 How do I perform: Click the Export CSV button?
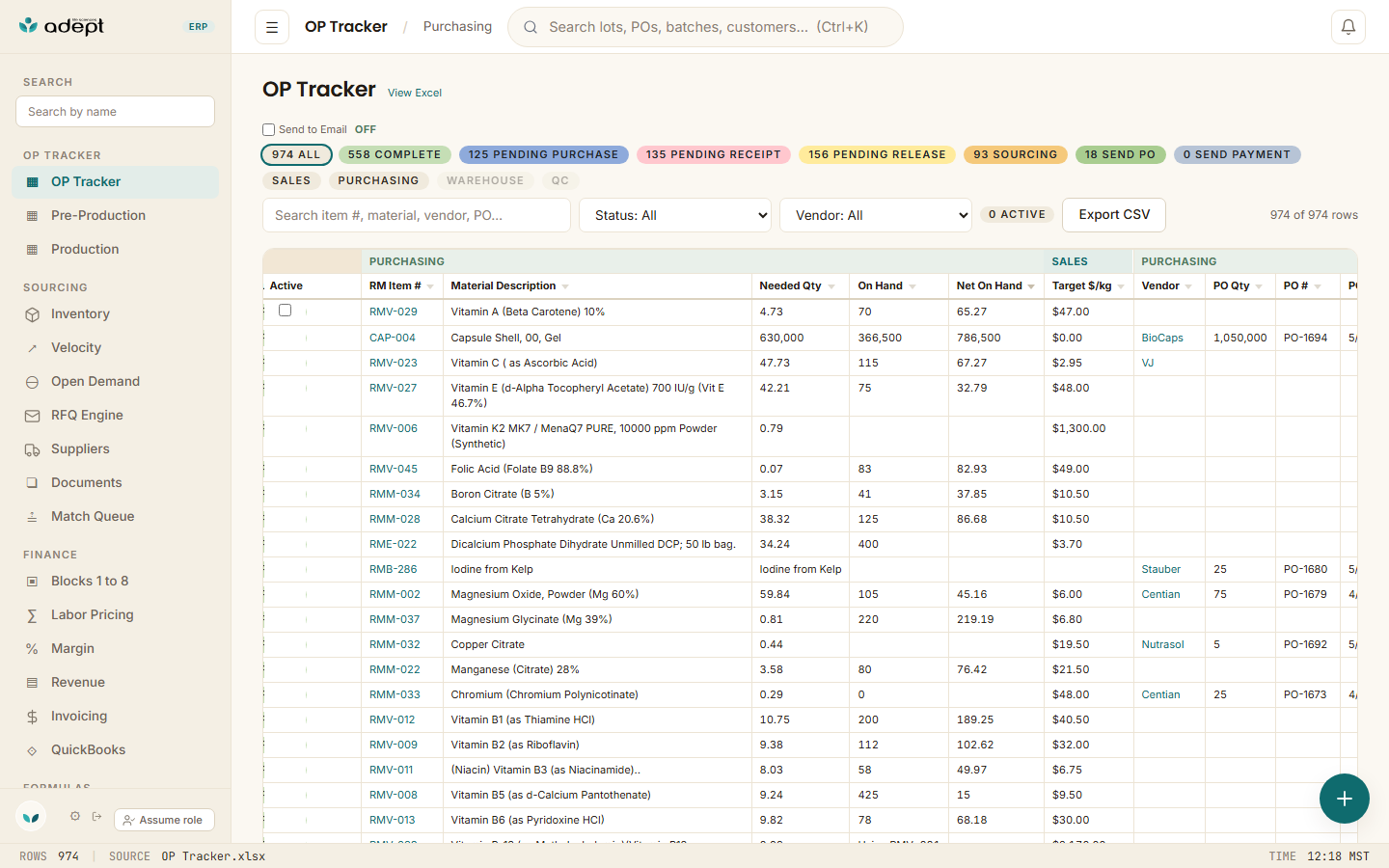(x=1114, y=215)
